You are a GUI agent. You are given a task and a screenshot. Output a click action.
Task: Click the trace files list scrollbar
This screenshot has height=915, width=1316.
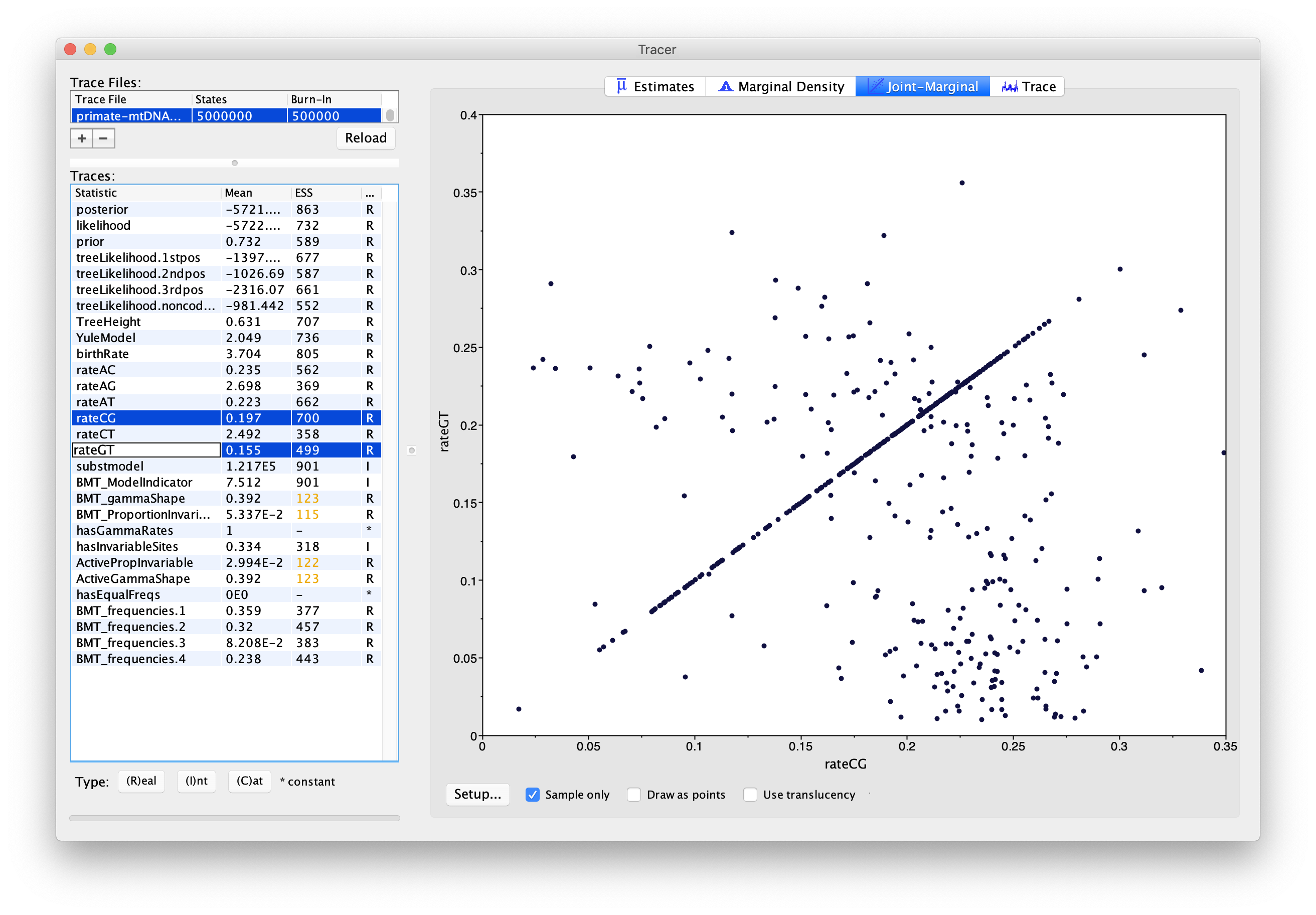(390, 115)
